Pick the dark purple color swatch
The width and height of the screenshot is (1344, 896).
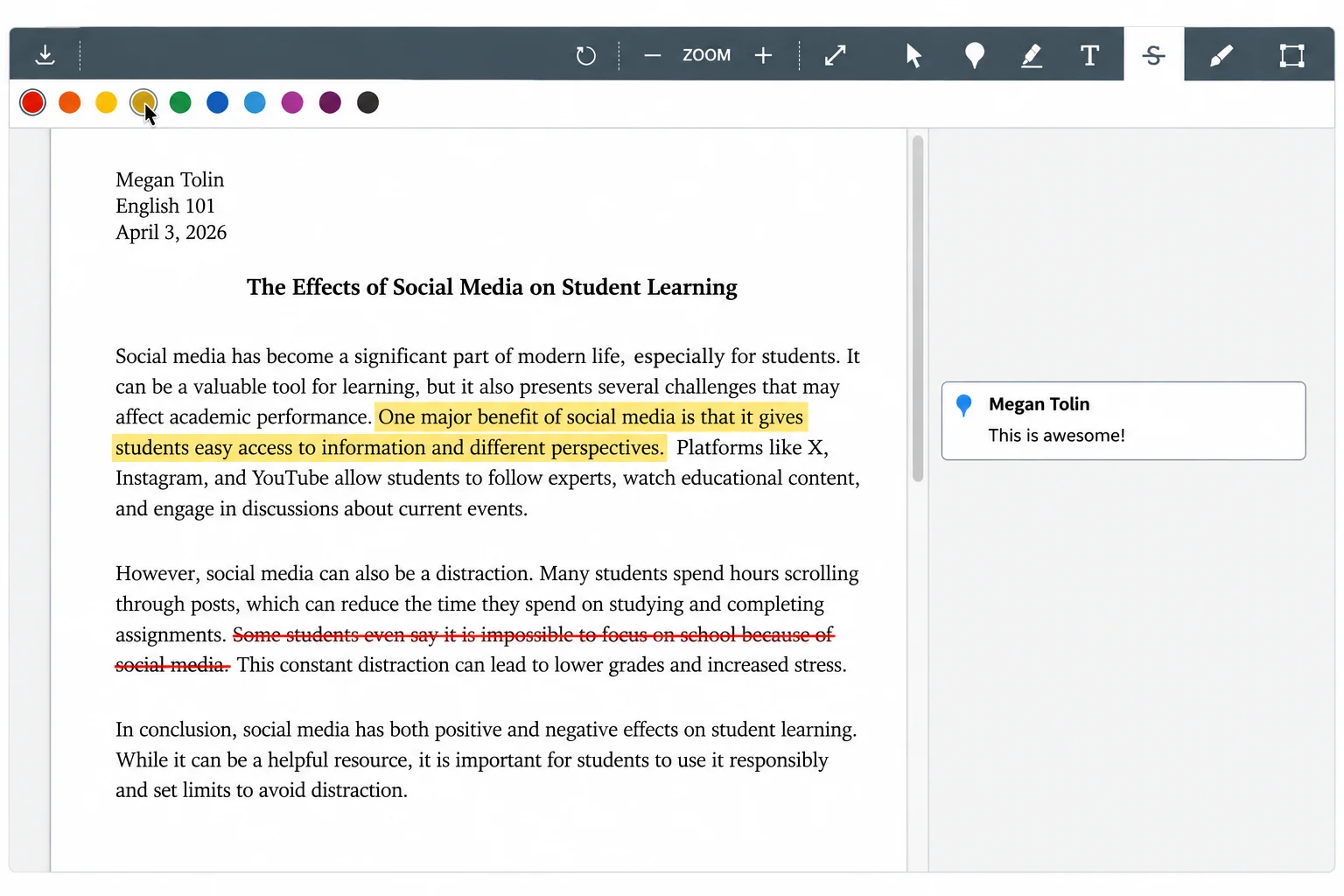330,102
